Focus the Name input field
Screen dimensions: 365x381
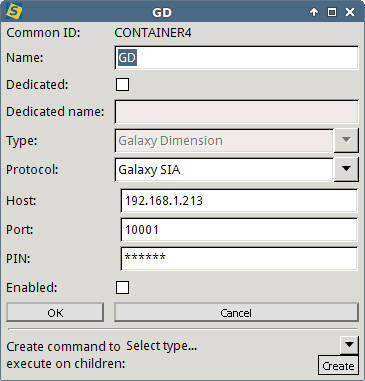(x=237, y=58)
